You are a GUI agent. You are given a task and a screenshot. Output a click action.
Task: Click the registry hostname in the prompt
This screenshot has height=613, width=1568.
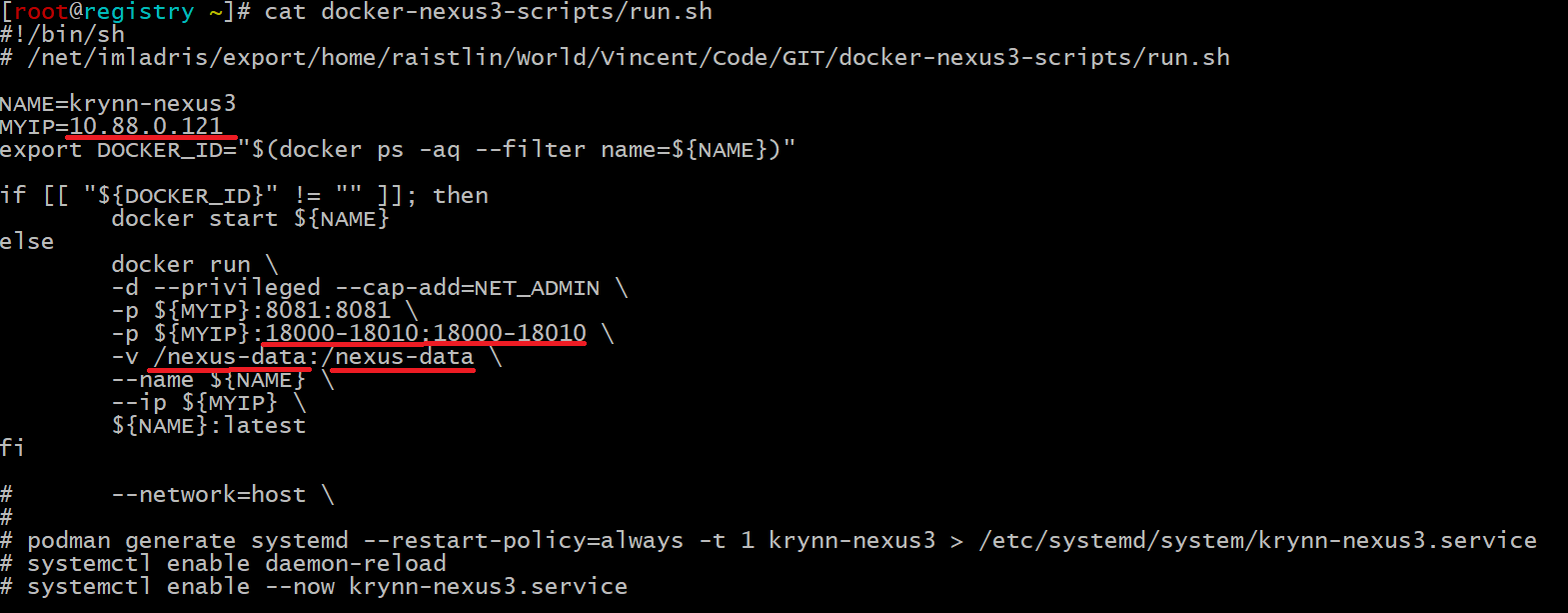pos(139,12)
